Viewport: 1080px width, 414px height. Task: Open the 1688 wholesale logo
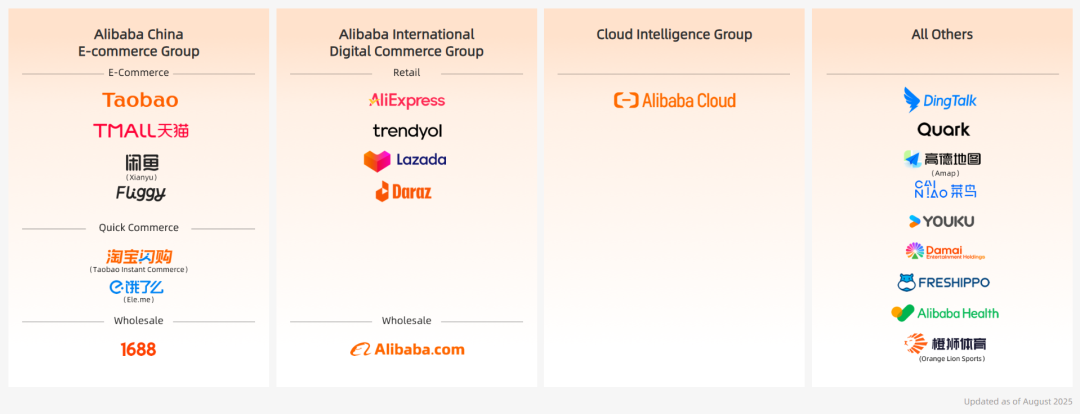pyautogui.click(x=138, y=349)
